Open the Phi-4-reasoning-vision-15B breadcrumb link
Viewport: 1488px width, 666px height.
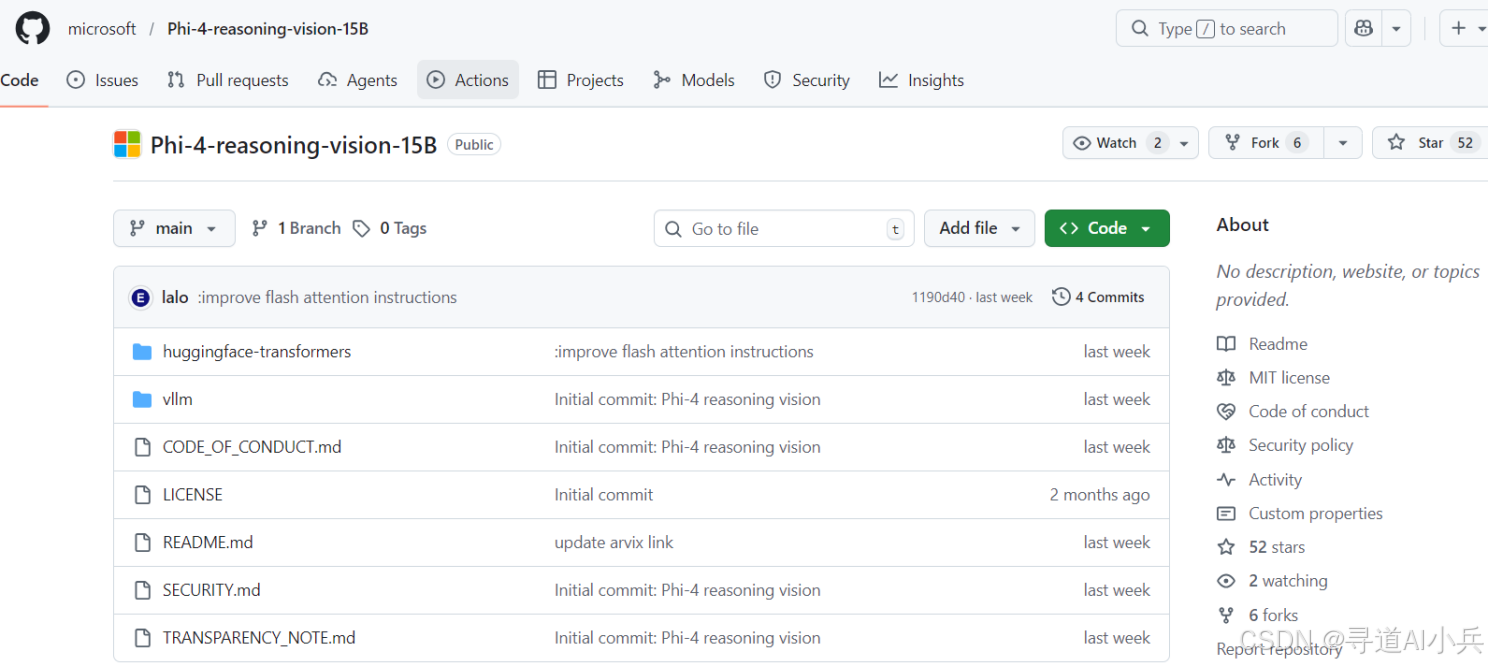(268, 29)
